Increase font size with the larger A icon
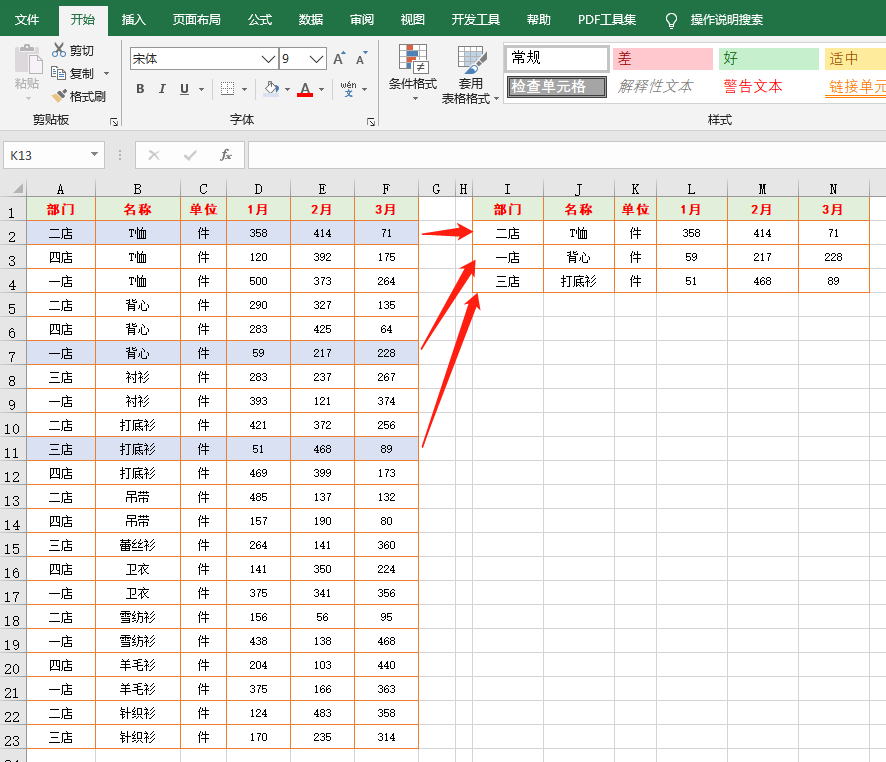The height and width of the screenshot is (762, 886). coord(339,59)
